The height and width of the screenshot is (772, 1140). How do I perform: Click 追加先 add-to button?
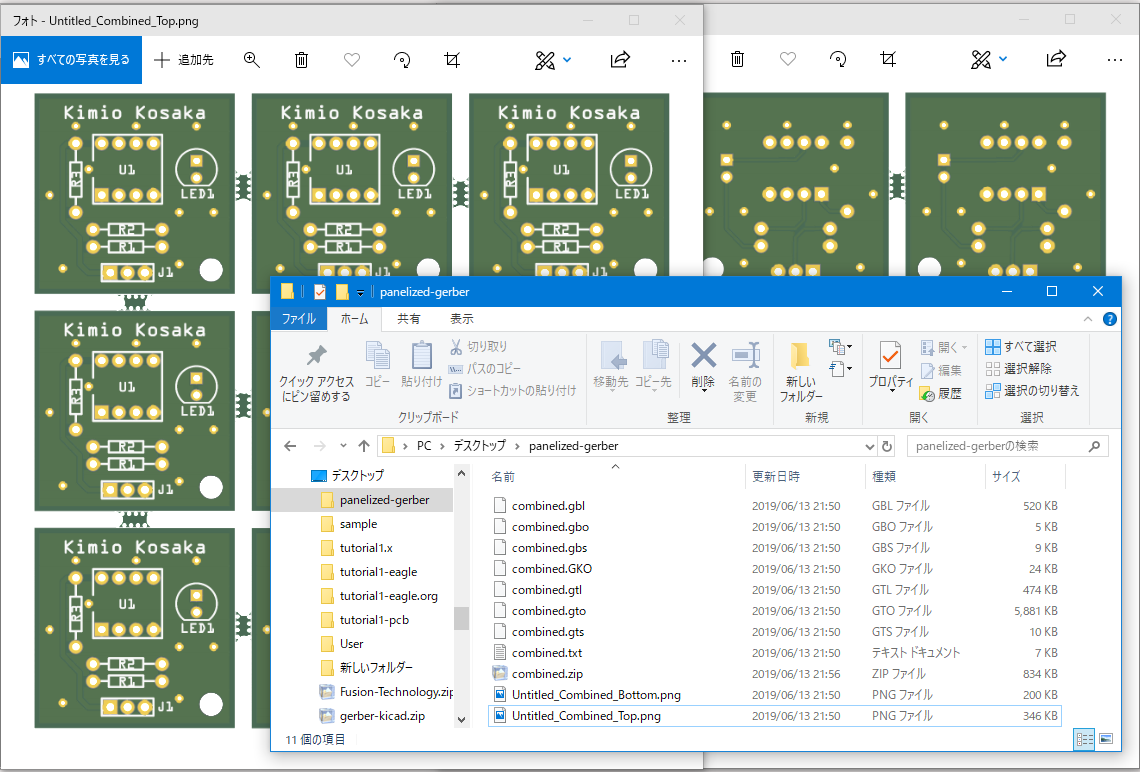pyautogui.click(x=184, y=60)
